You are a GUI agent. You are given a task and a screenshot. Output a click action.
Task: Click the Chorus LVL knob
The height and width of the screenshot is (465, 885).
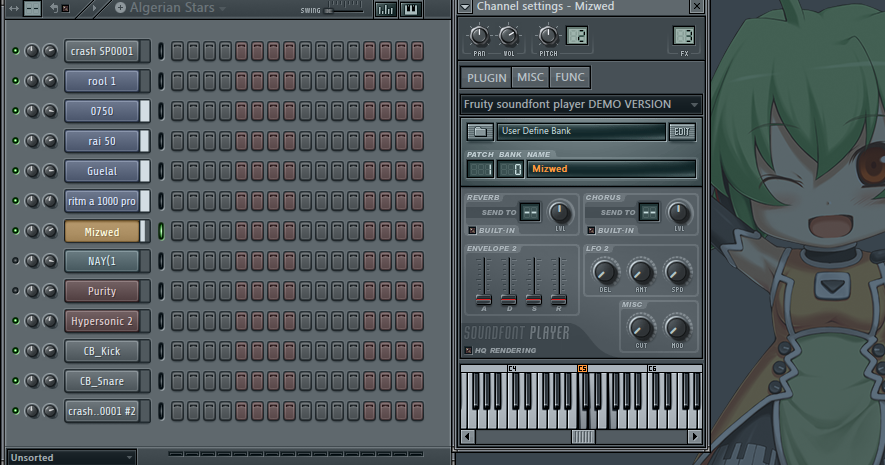coord(678,213)
